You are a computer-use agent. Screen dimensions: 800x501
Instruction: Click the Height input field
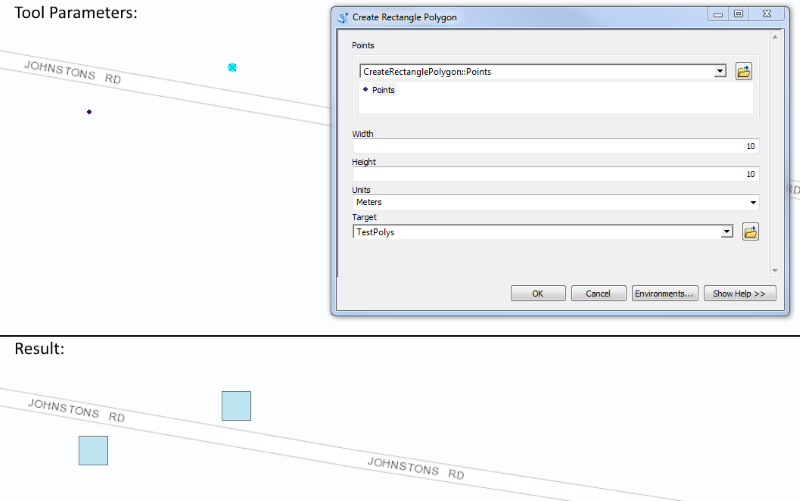click(555, 174)
